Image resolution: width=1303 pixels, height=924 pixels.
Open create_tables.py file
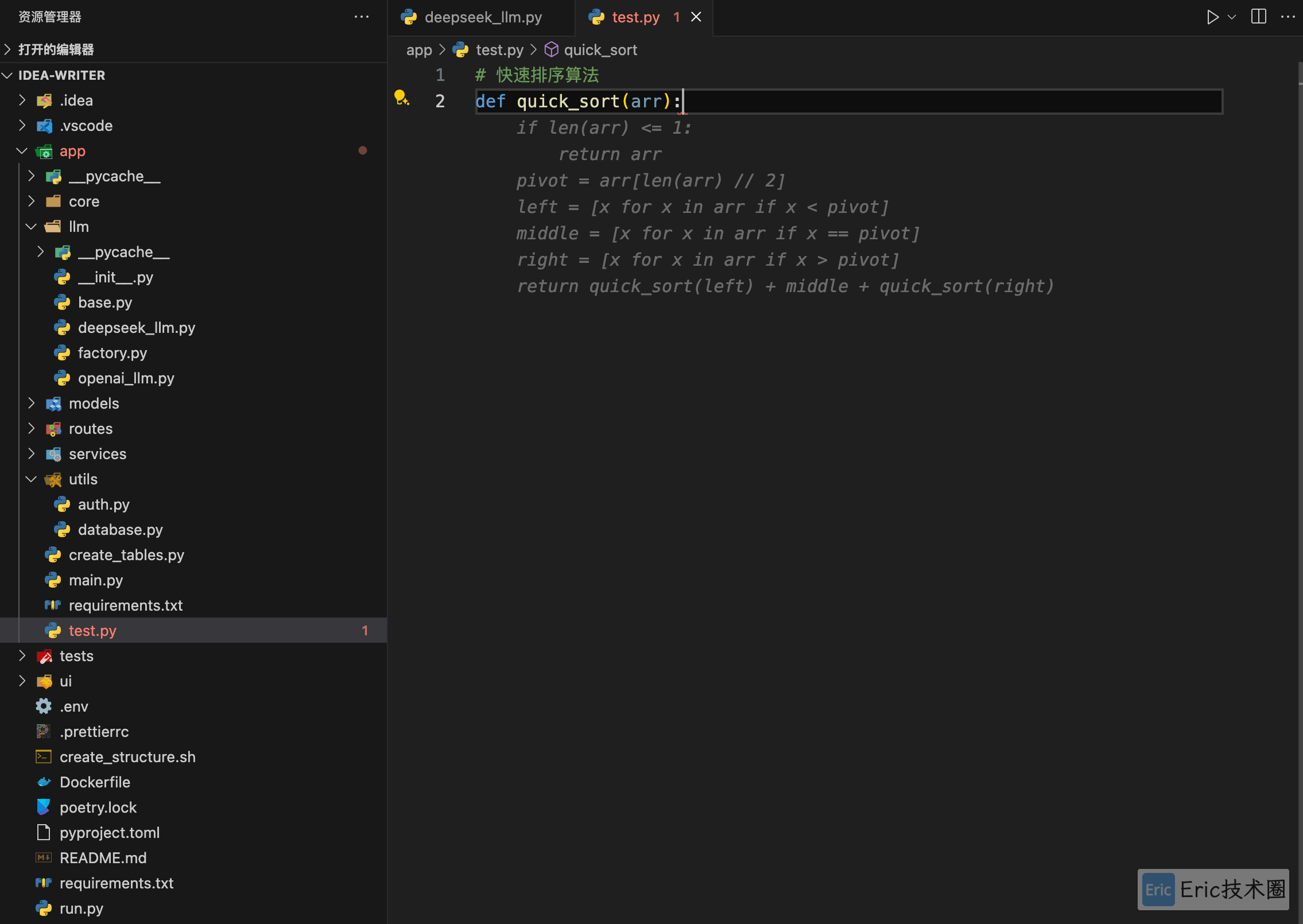coord(193,555)
